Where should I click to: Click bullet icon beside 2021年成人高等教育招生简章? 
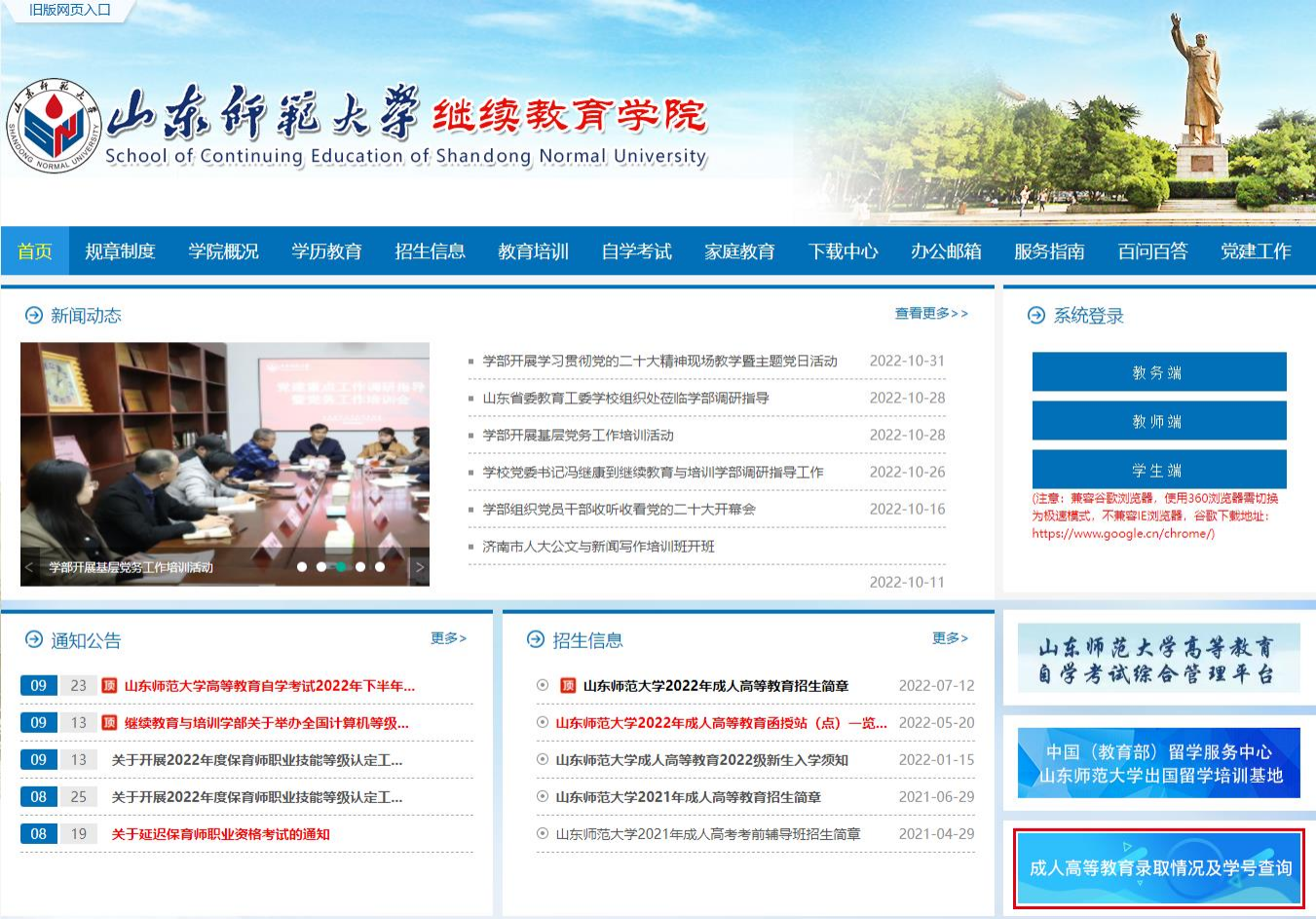click(x=543, y=796)
